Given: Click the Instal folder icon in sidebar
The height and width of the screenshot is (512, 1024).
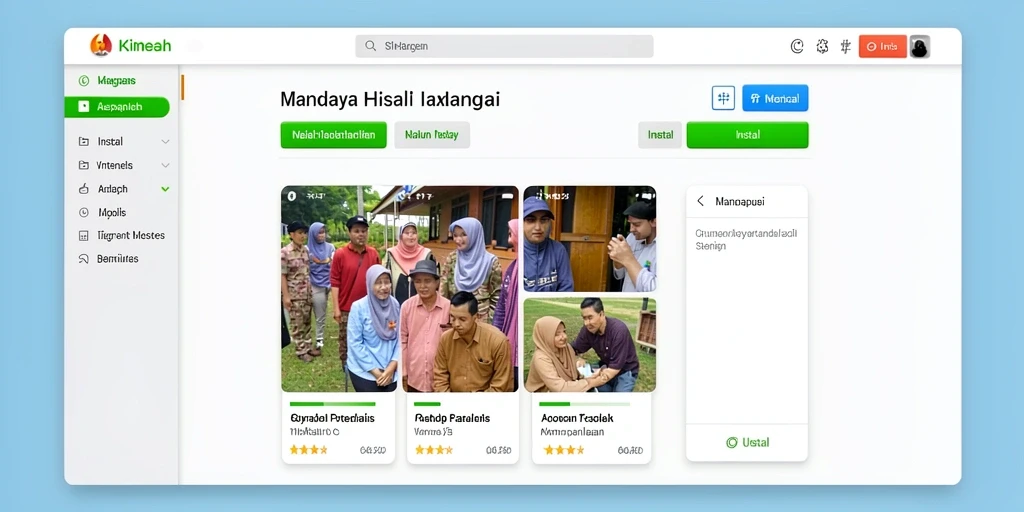Looking at the screenshot, I should (x=84, y=141).
